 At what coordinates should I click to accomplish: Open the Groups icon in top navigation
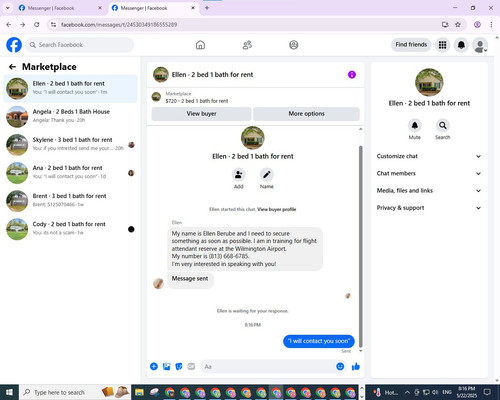pyautogui.click(x=294, y=45)
